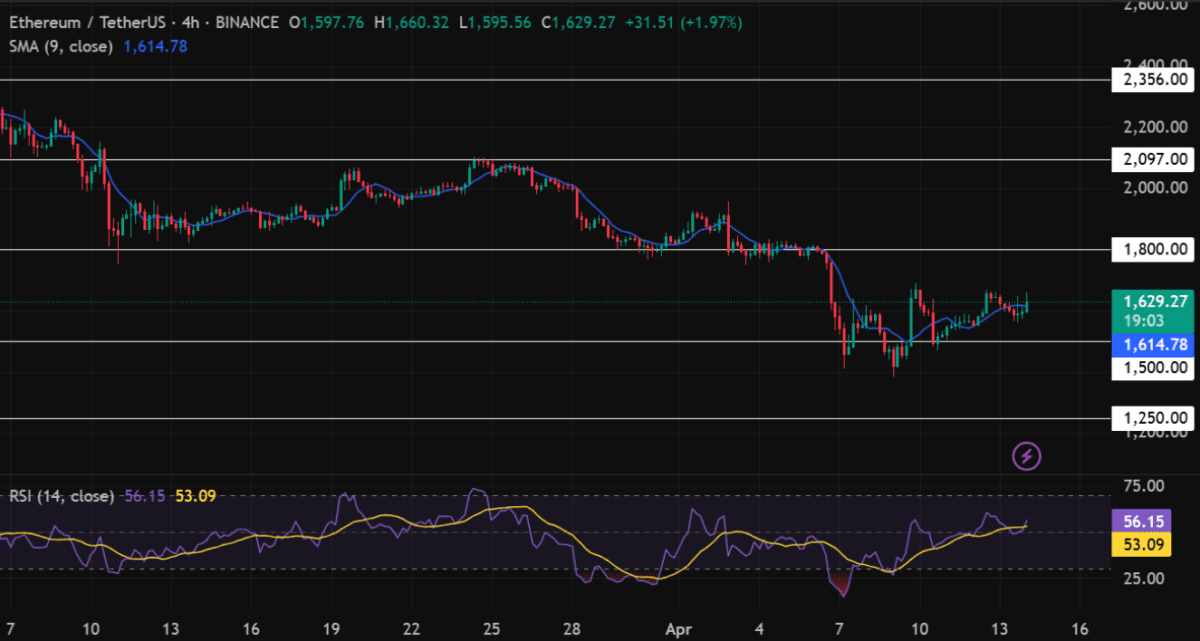Select the SMA (9, close) indicator label
Viewport: 1200px width, 641px height.
click(x=61, y=46)
